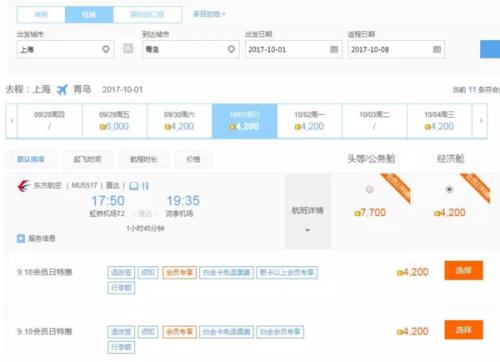Viewport: 500px width, 362px height.
Task: Click 流亭机场 airport label
Action: click(179, 213)
